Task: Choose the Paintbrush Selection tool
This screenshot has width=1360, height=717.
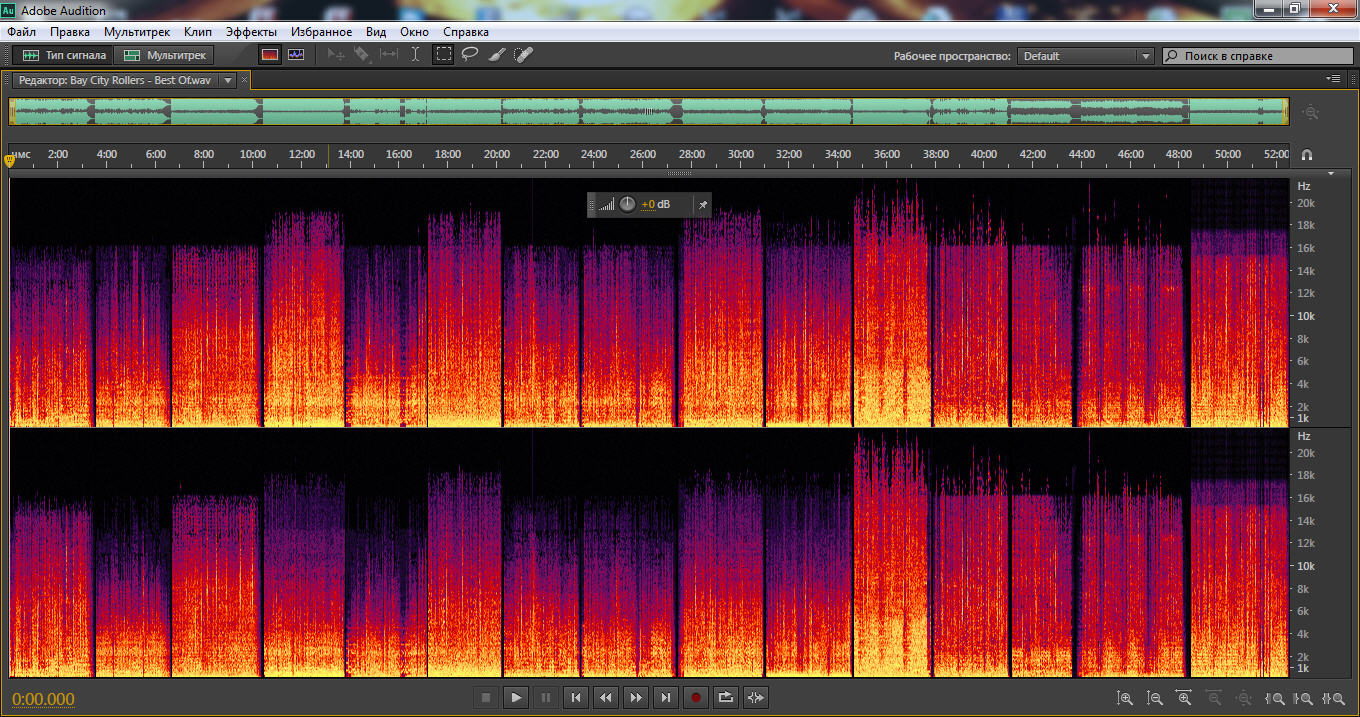Action: (496, 55)
